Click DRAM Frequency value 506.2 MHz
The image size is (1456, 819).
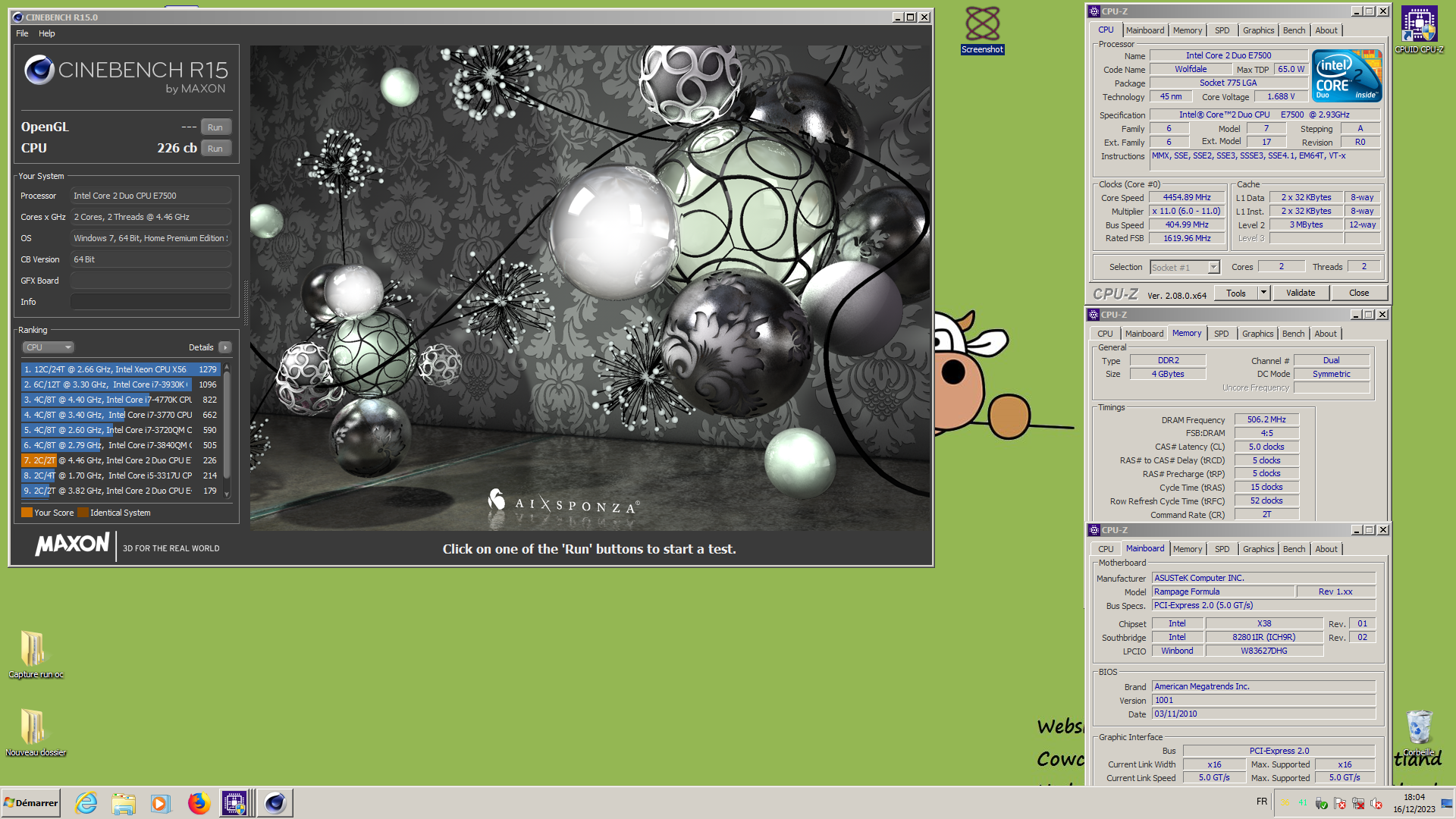coord(1266,419)
